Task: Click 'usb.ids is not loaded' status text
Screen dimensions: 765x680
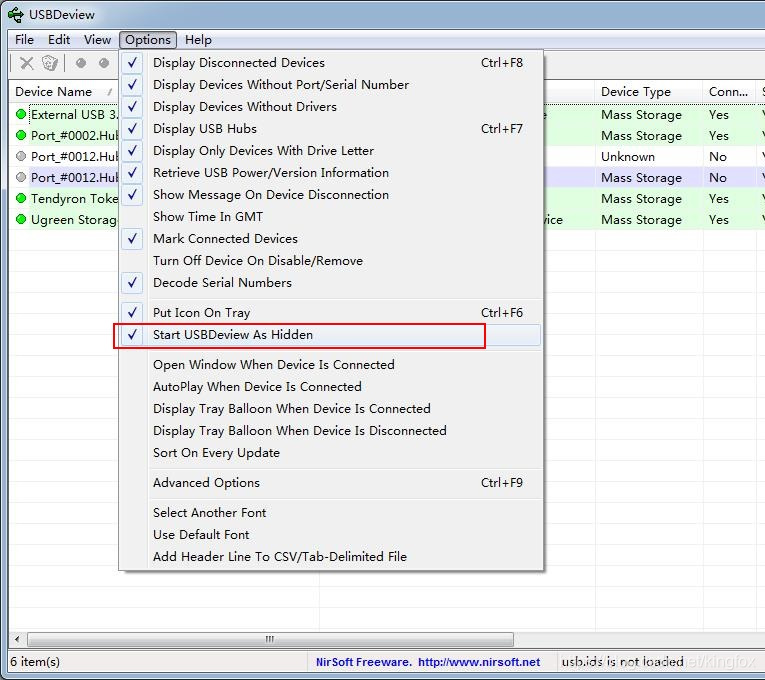Action: 622,662
